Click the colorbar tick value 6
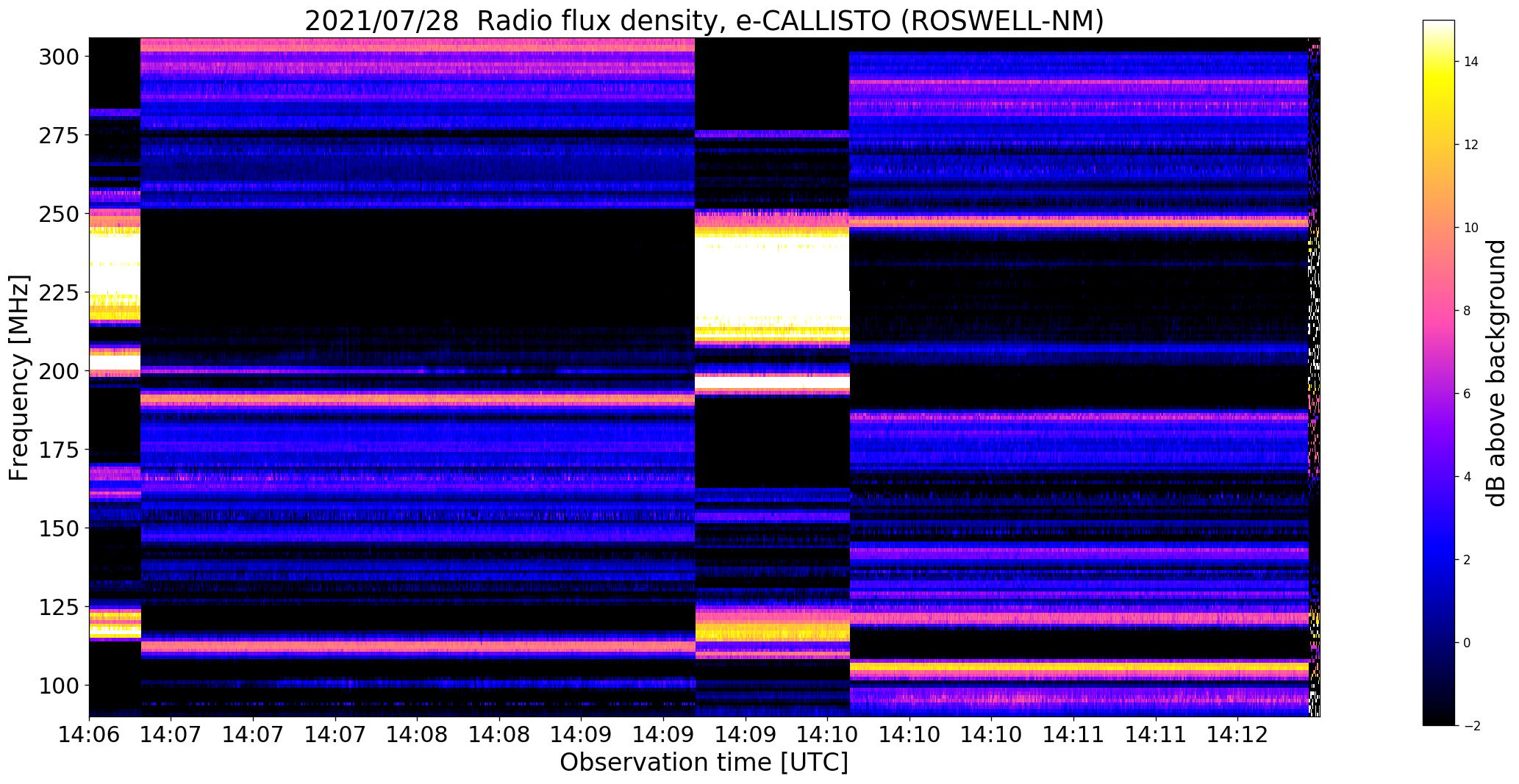The height and width of the screenshot is (784, 1519). [x=1467, y=394]
